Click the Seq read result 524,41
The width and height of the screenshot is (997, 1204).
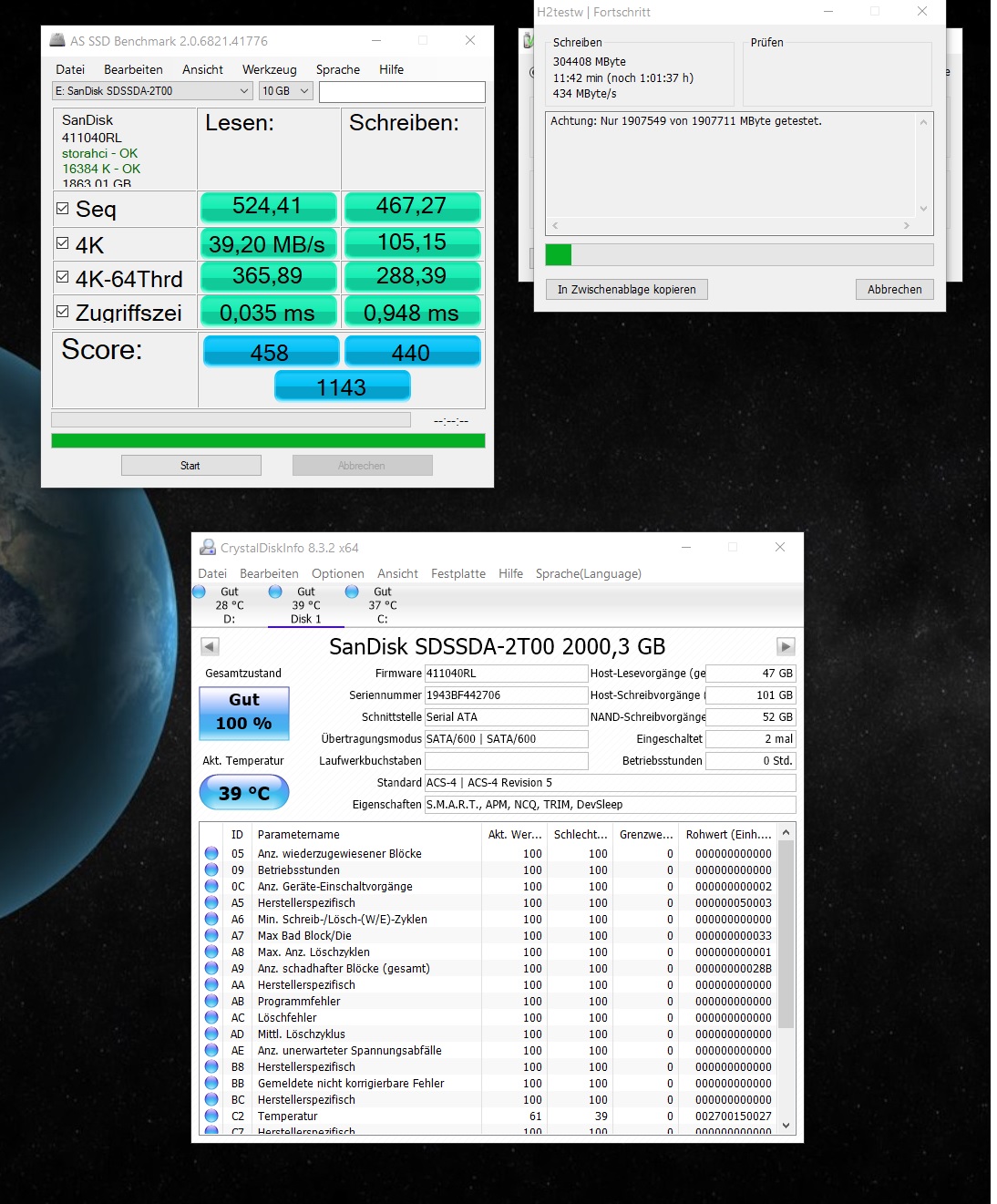coord(268,206)
